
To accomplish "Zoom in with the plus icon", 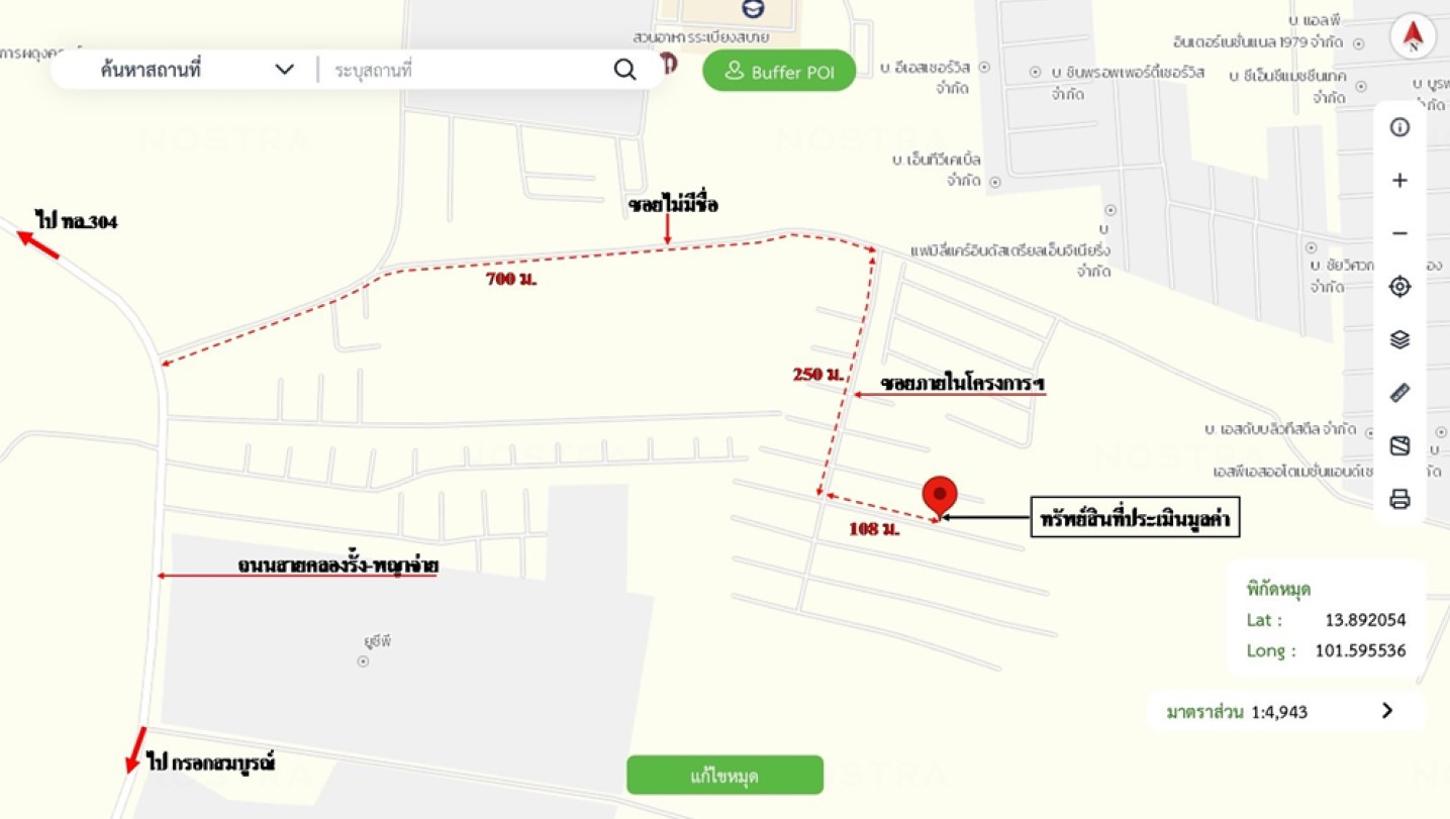I will [x=1400, y=180].
